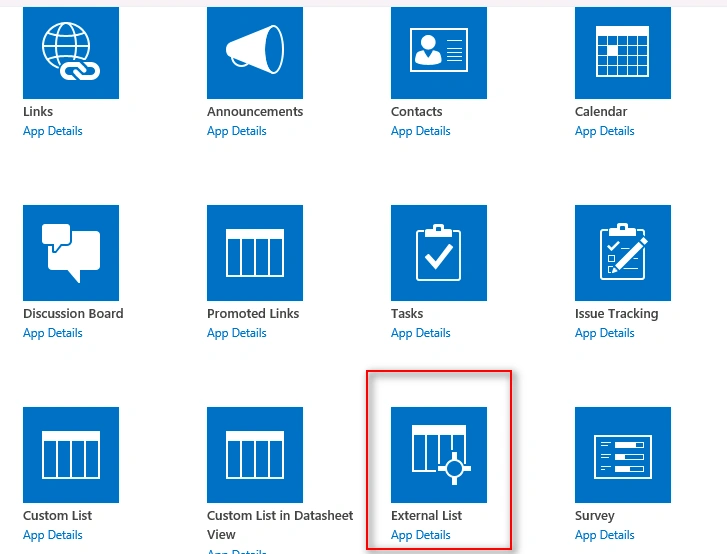Select Custom List in Datasheet View tile
The width and height of the screenshot is (727, 554).
[x=255, y=455]
